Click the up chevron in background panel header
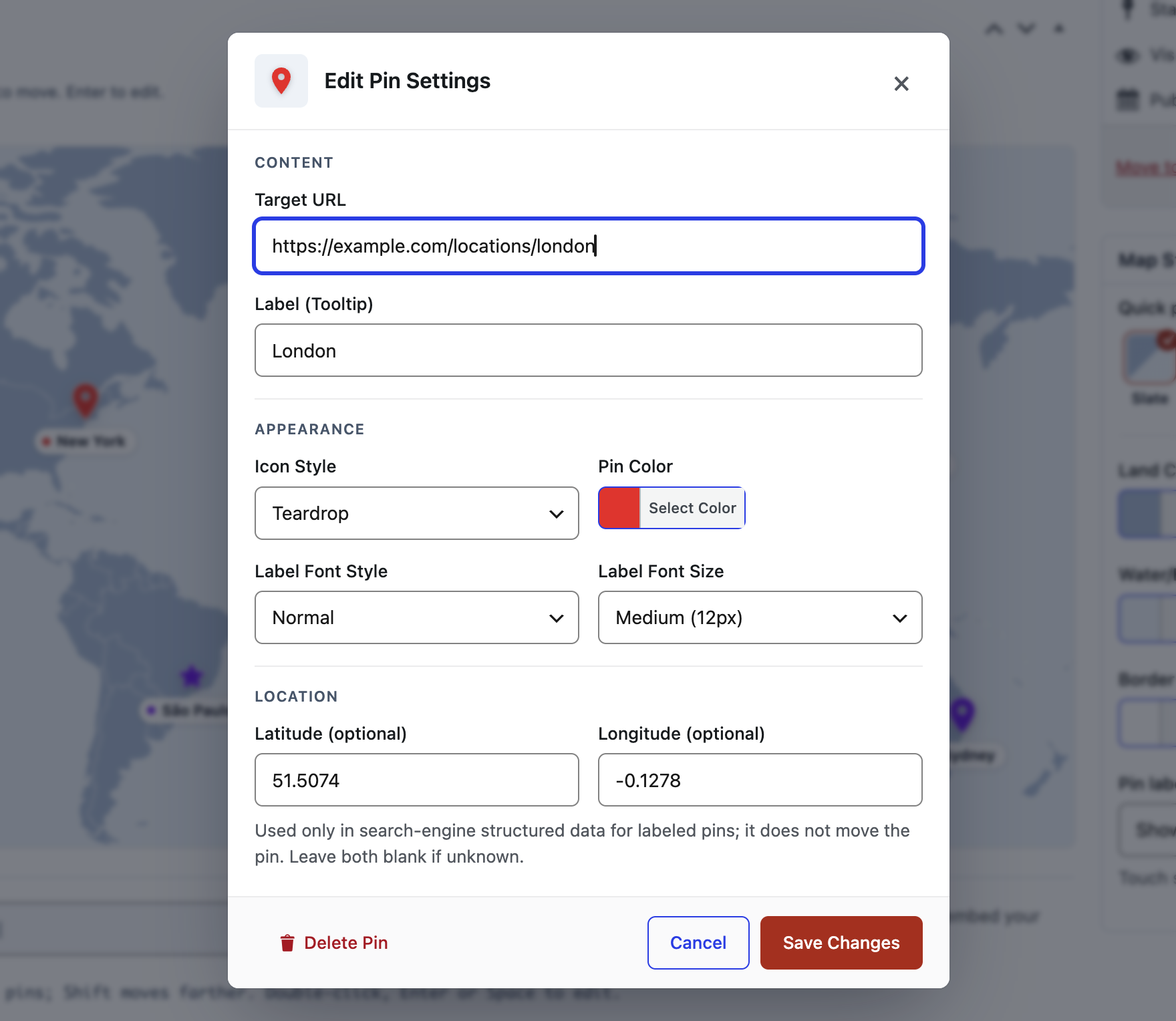Image resolution: width=1176 pixels, height=1021 pixels. 994,29
